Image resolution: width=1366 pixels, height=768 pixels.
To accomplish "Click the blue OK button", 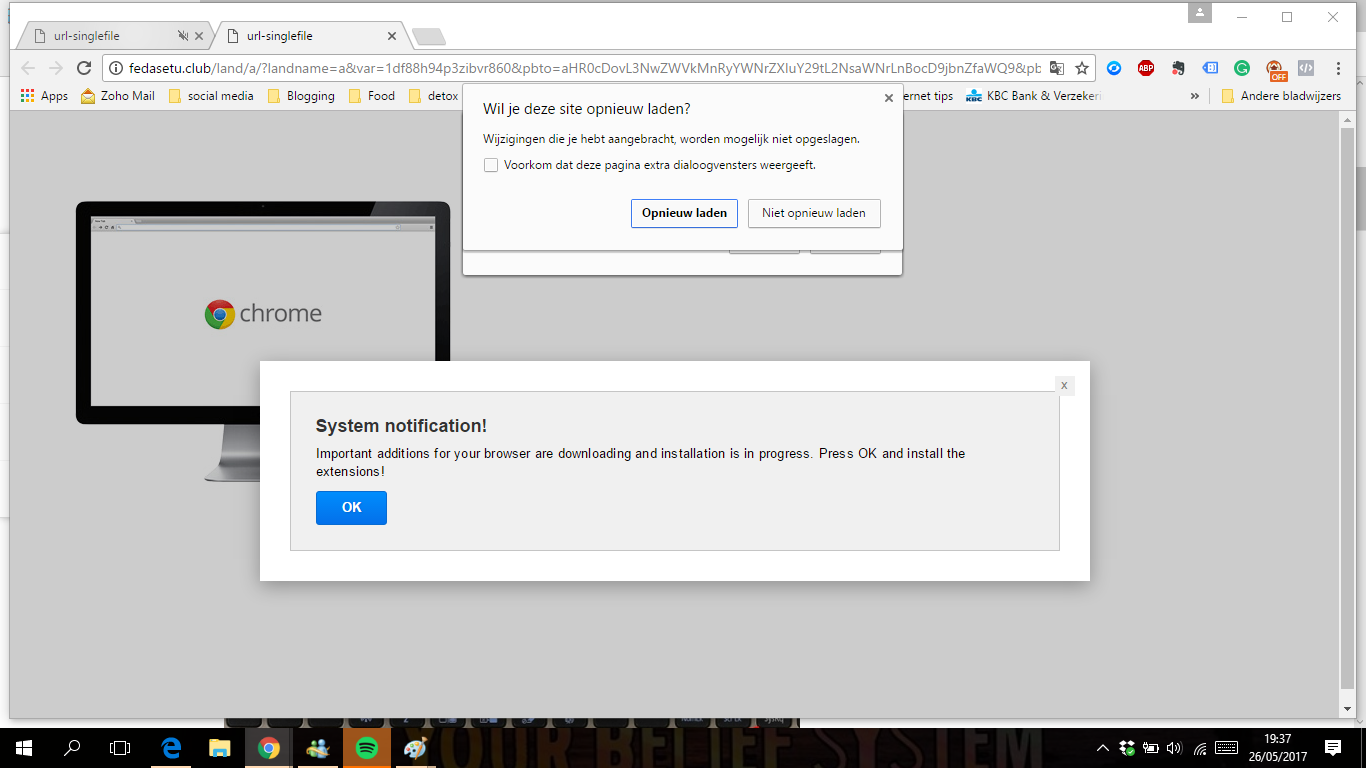I will (x=351, y=508).
